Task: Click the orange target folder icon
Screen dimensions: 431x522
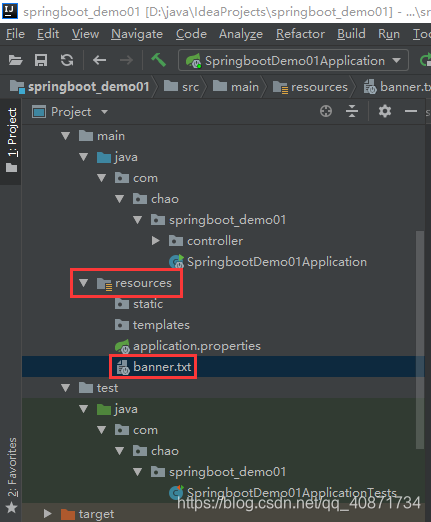Action: (68, 514)
